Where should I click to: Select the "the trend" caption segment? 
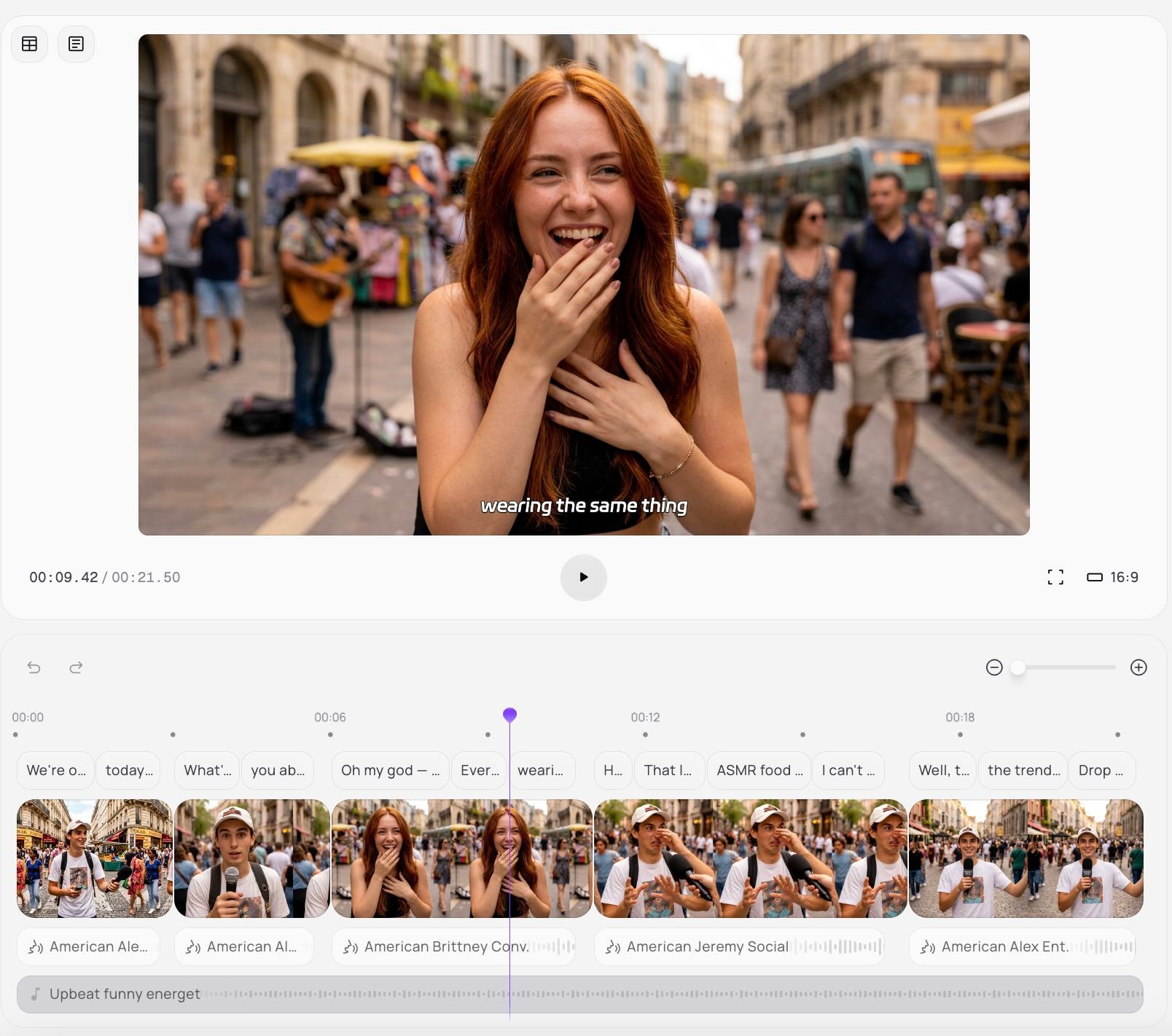[1023, 770]
